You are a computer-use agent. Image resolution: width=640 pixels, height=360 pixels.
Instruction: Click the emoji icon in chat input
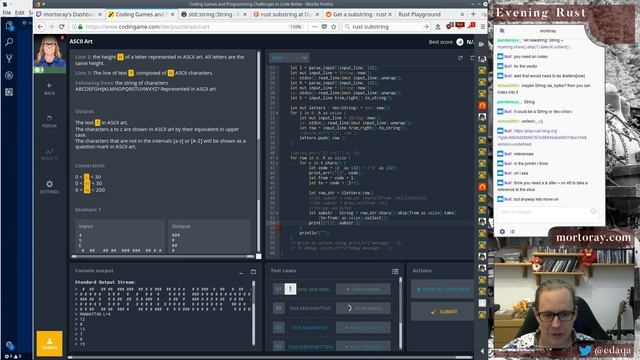point(593,211)
